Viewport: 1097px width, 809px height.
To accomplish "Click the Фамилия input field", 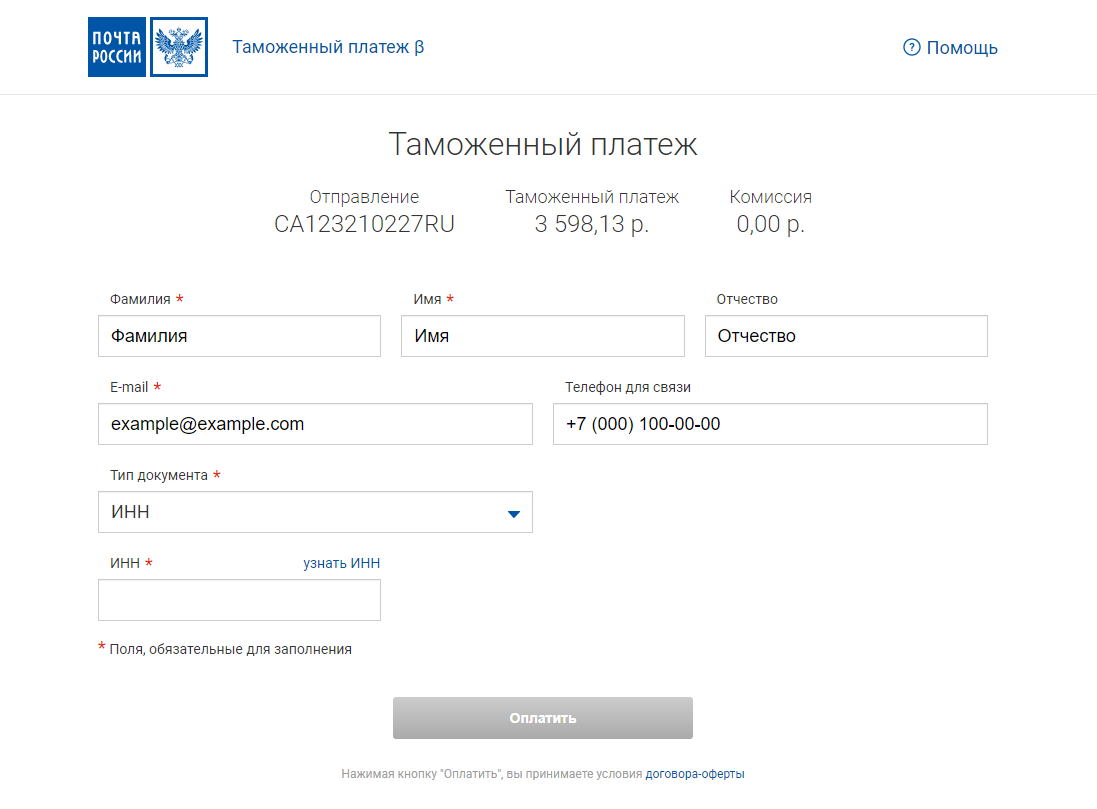I will click(239, 336).
